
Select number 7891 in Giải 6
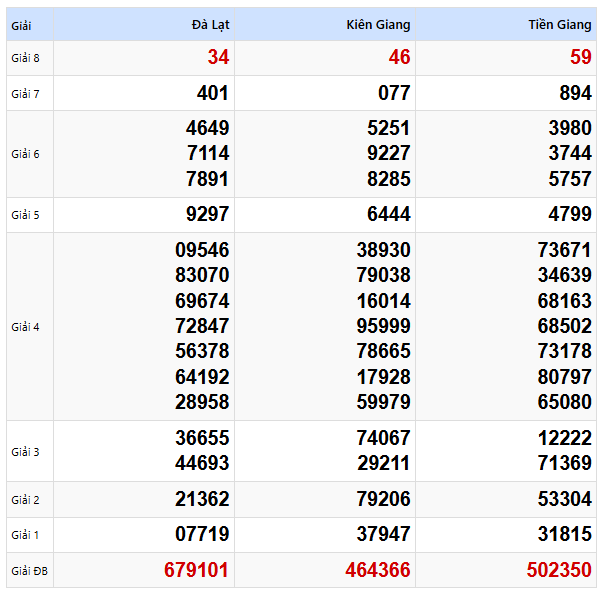tap(207, 179)
